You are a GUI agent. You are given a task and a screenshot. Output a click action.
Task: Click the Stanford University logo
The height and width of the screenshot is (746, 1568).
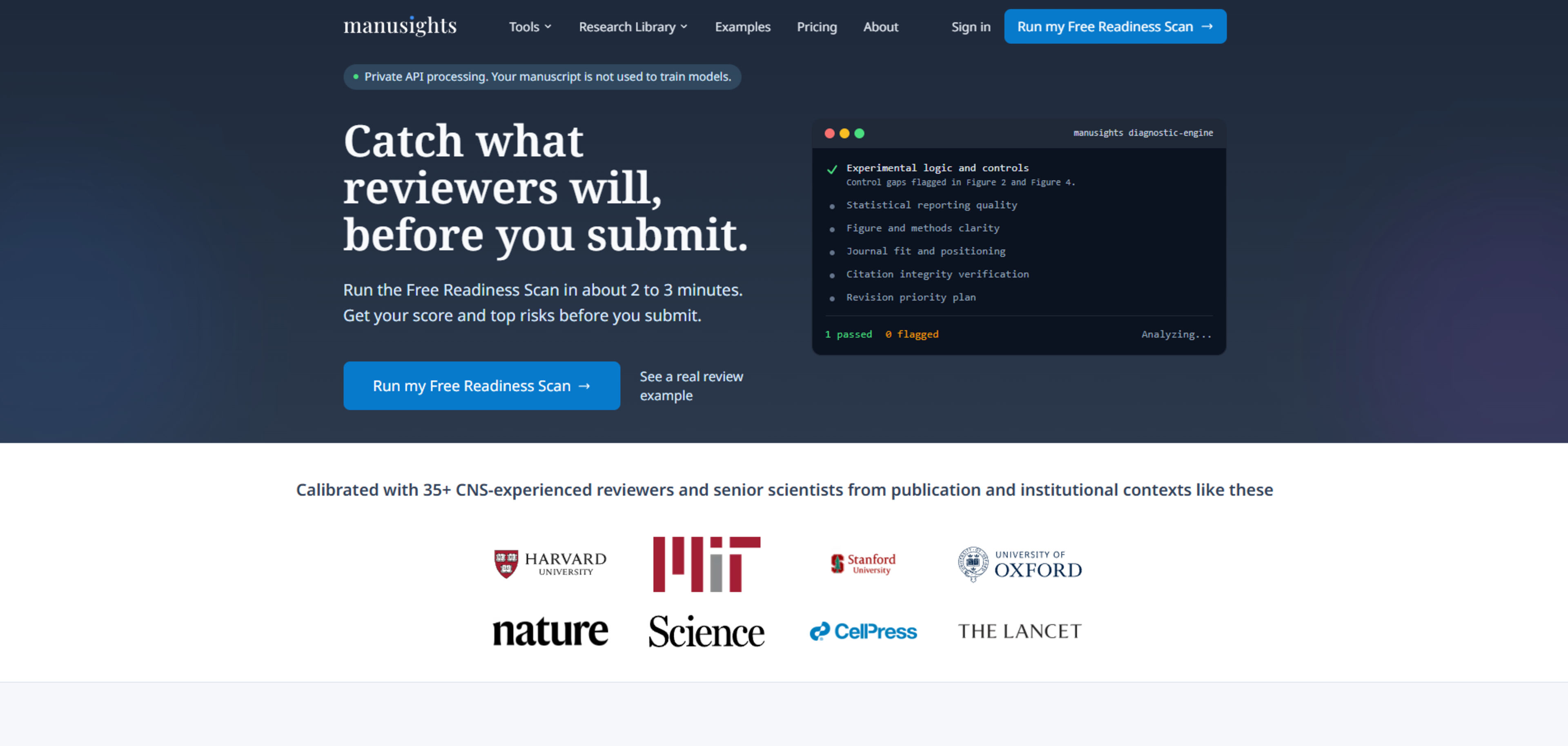[x=863, y=564]
